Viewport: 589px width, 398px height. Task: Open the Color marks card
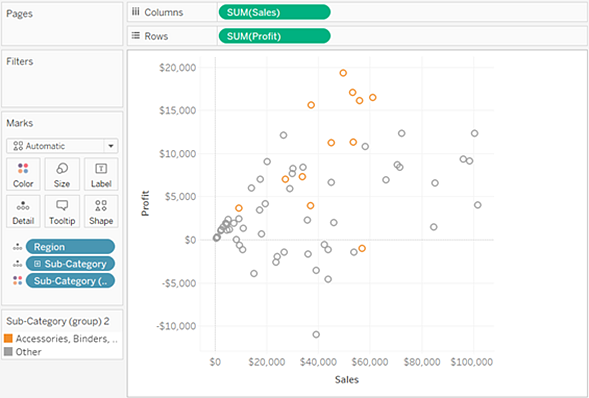(23, 174)
